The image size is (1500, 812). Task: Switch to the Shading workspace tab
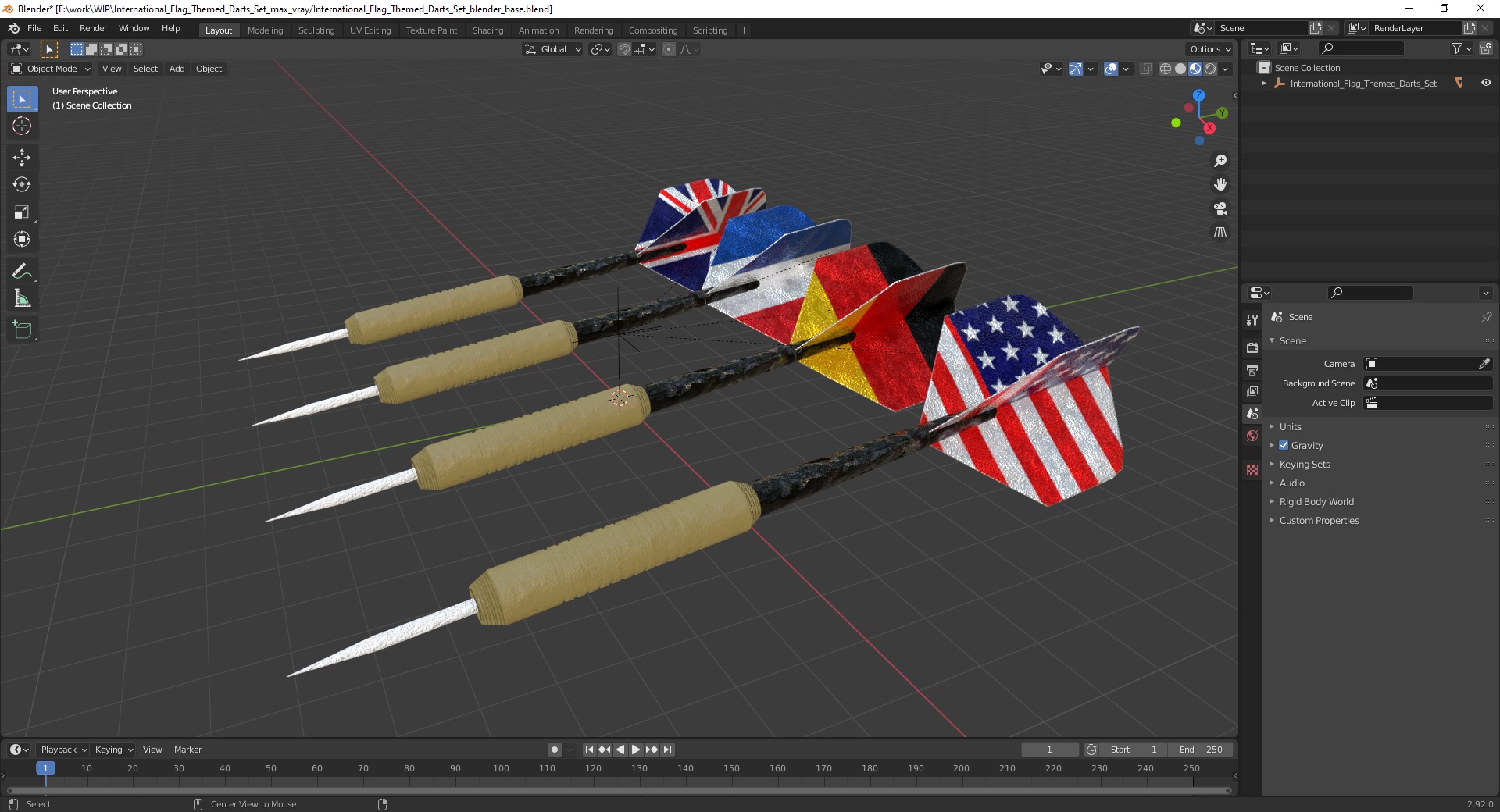point(487,30)
